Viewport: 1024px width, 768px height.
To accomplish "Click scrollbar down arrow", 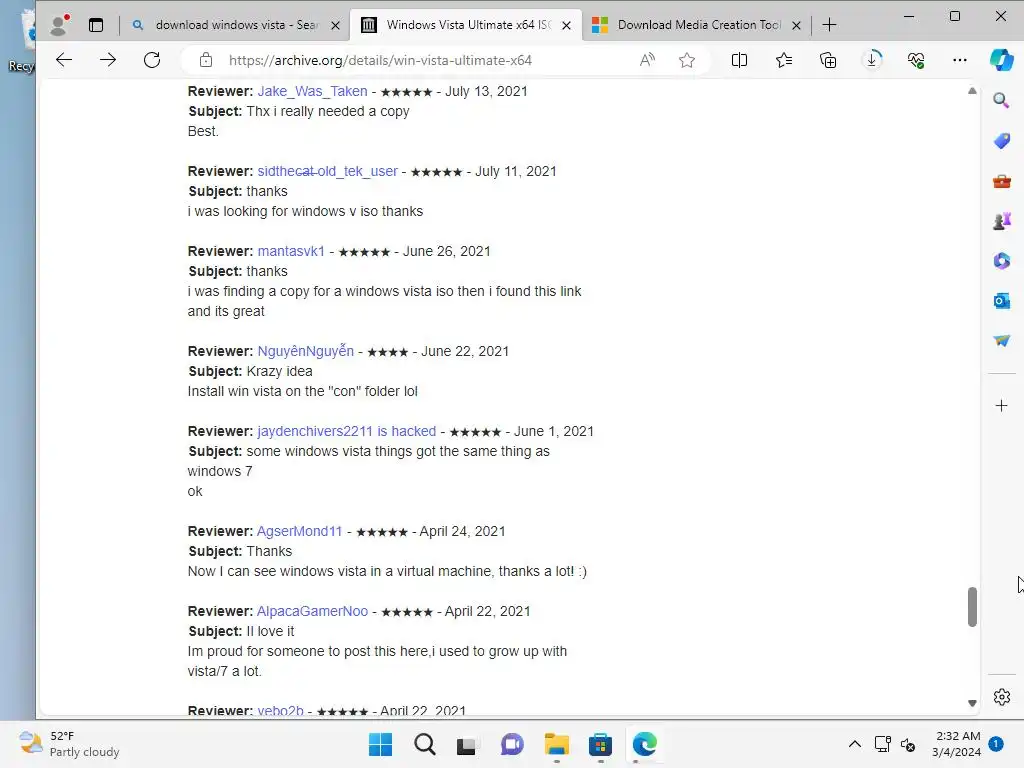I will pos(972,703).
